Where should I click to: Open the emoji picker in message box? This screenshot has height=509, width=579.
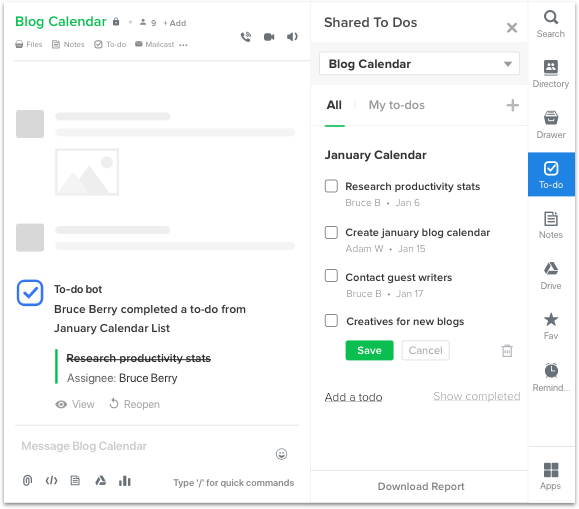[281, 454]
